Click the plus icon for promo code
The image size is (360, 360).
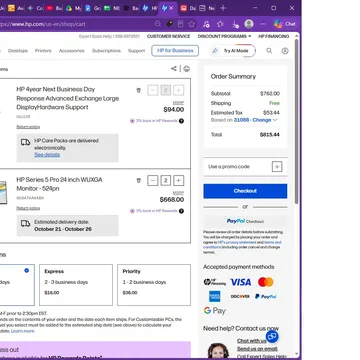277,167
